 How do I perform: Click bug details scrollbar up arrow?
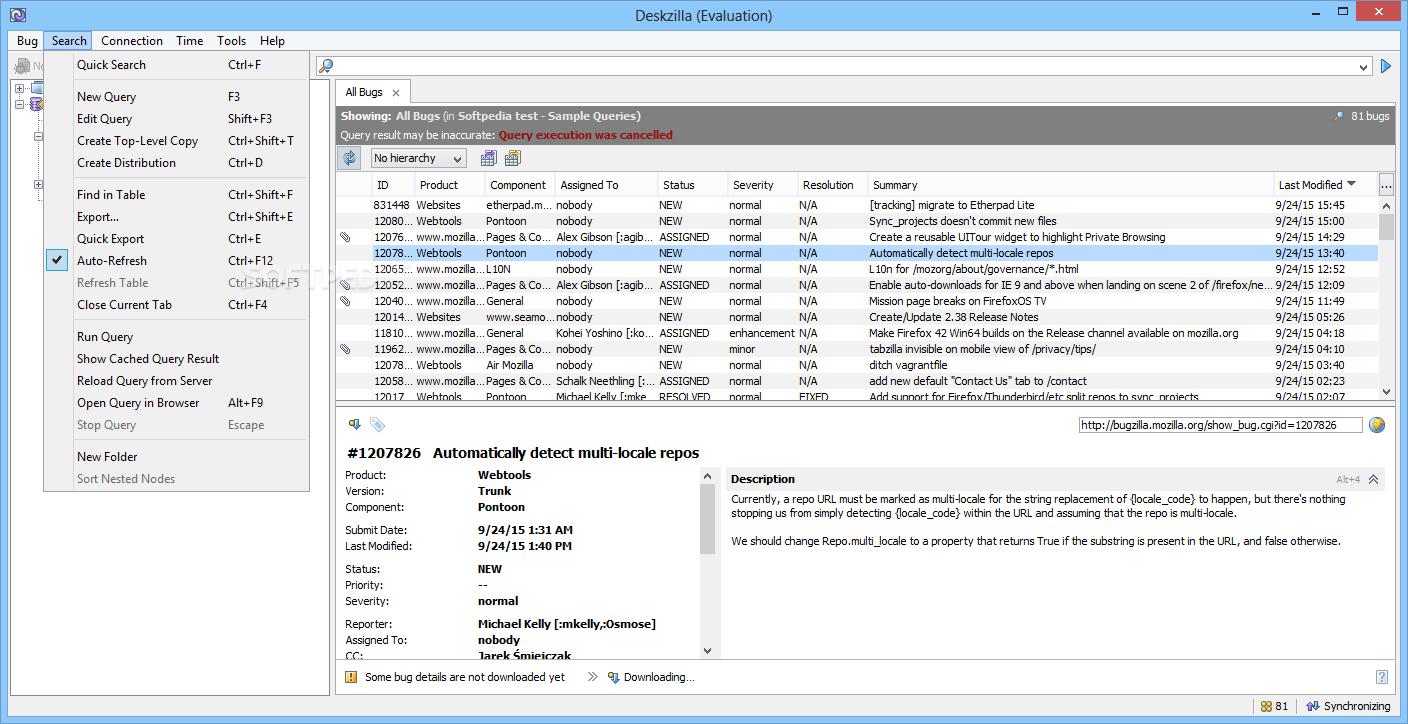[708, 477]
